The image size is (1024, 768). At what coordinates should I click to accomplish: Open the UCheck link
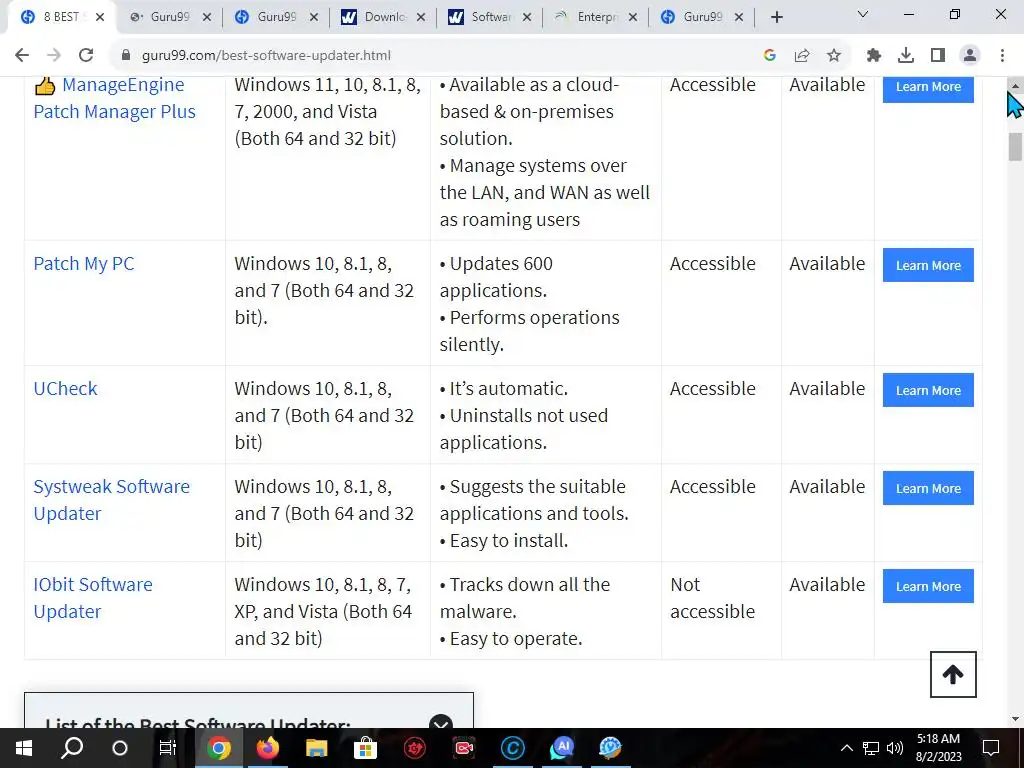[65, 389]
